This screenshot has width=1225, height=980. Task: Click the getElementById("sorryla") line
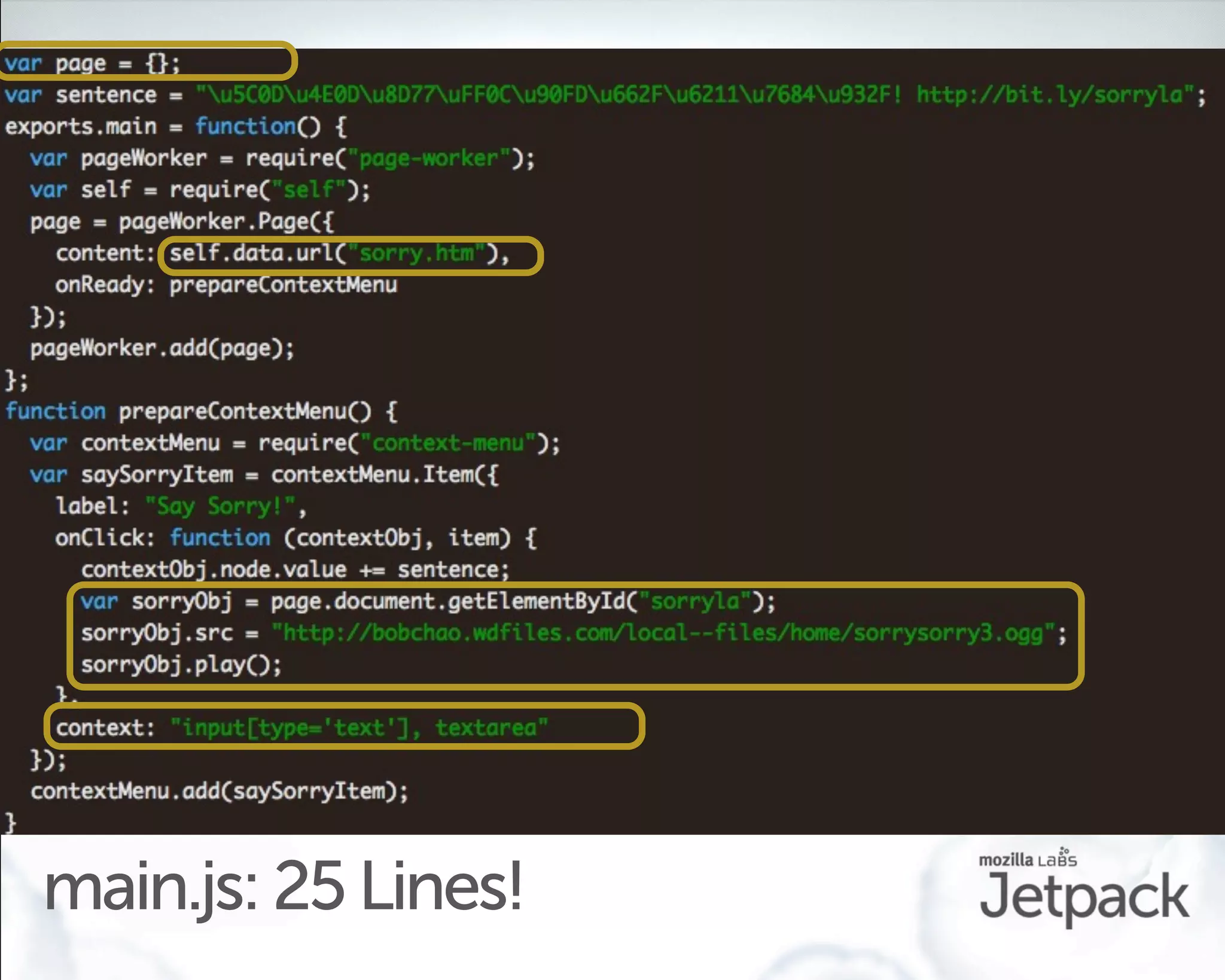(x=428, y=601)
